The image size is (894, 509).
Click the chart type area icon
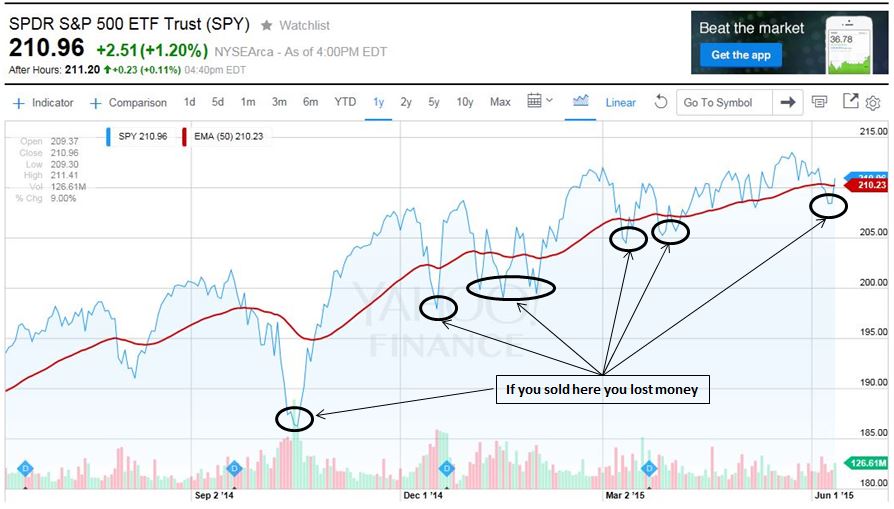click(x=581, y=101)
